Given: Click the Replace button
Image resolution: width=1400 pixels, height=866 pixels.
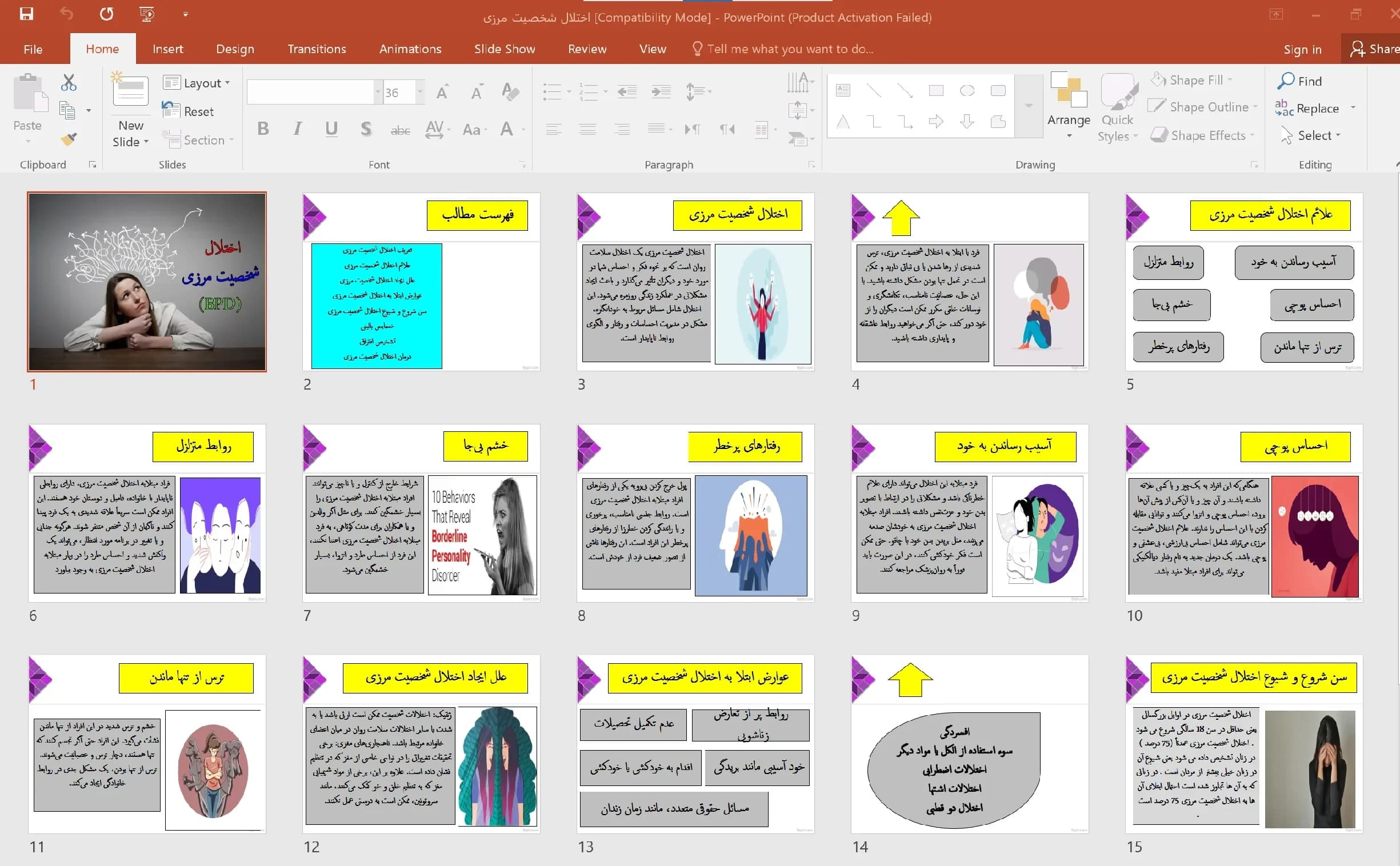Looking at the screenshot, I should point(1307,109).
